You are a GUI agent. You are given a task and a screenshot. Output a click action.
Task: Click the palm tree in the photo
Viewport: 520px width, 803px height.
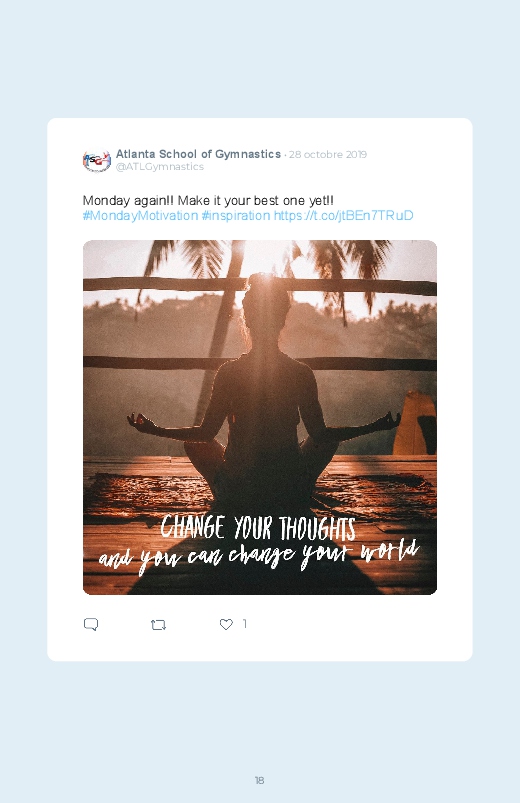[205, 307]
